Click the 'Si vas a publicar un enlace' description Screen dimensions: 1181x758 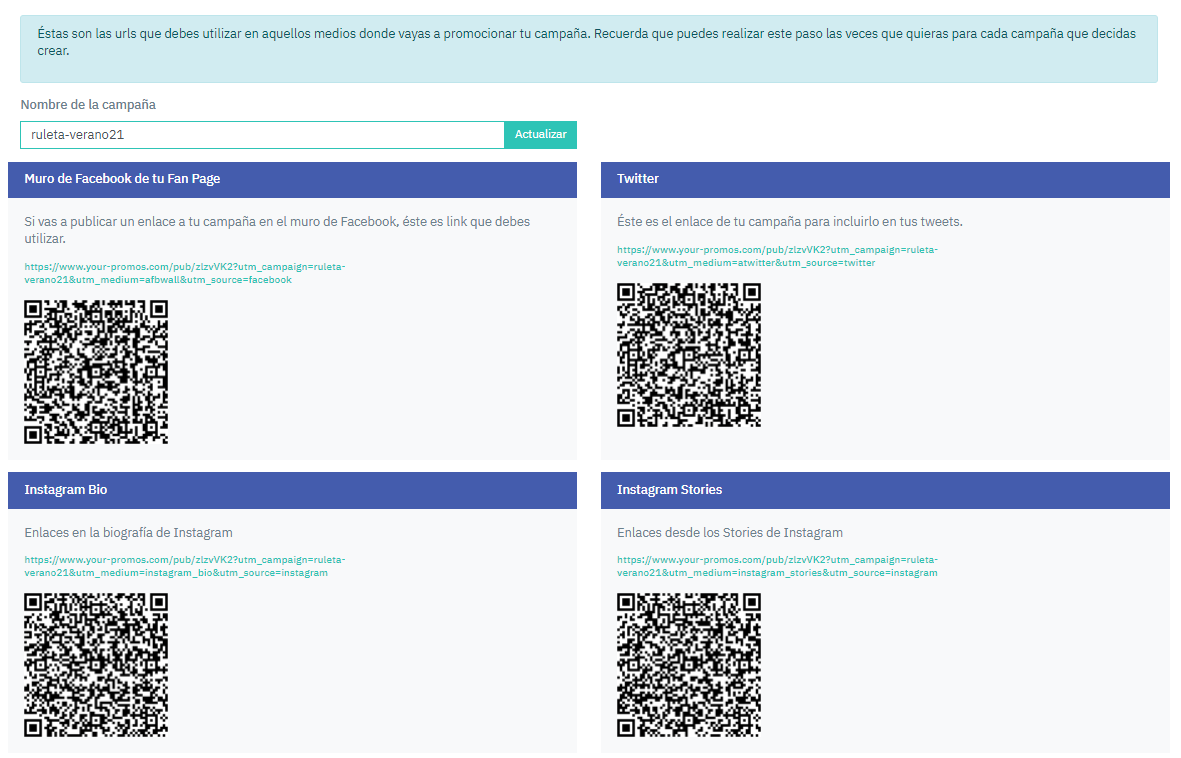(x=277, y=230)
